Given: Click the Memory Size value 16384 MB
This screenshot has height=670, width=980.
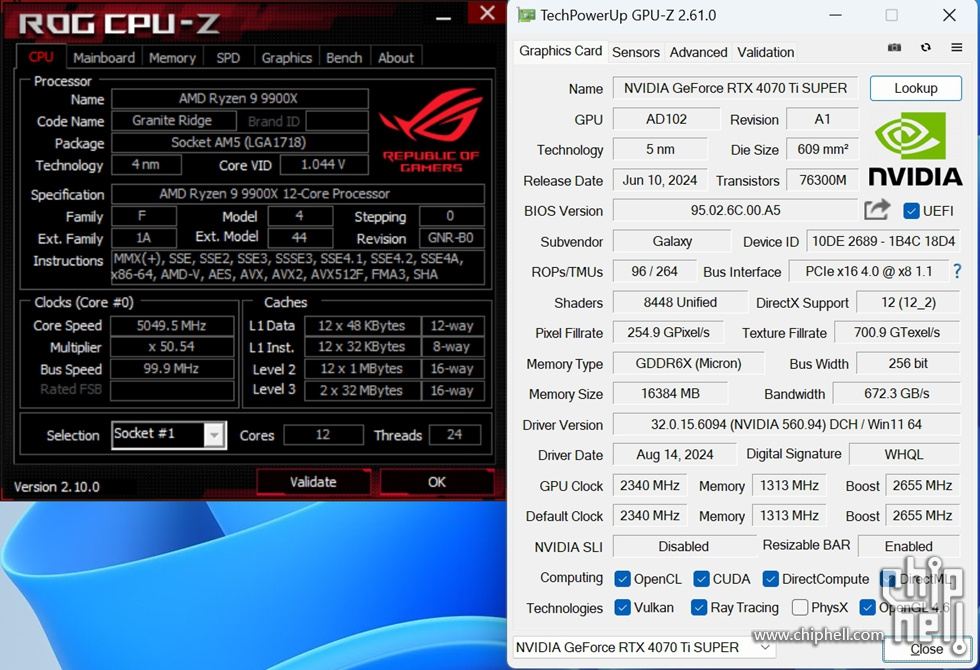Looking at the screenshot, I should coord(670,394).
